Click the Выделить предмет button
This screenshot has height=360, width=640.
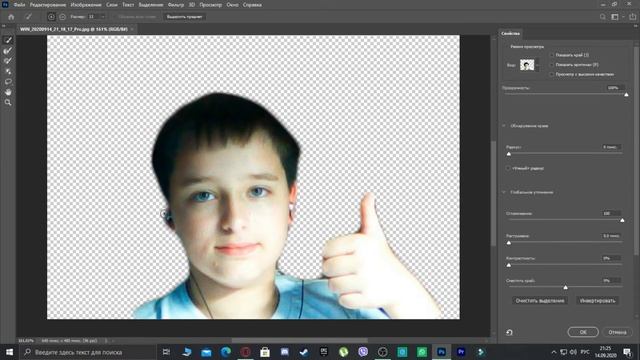point(184,17)
